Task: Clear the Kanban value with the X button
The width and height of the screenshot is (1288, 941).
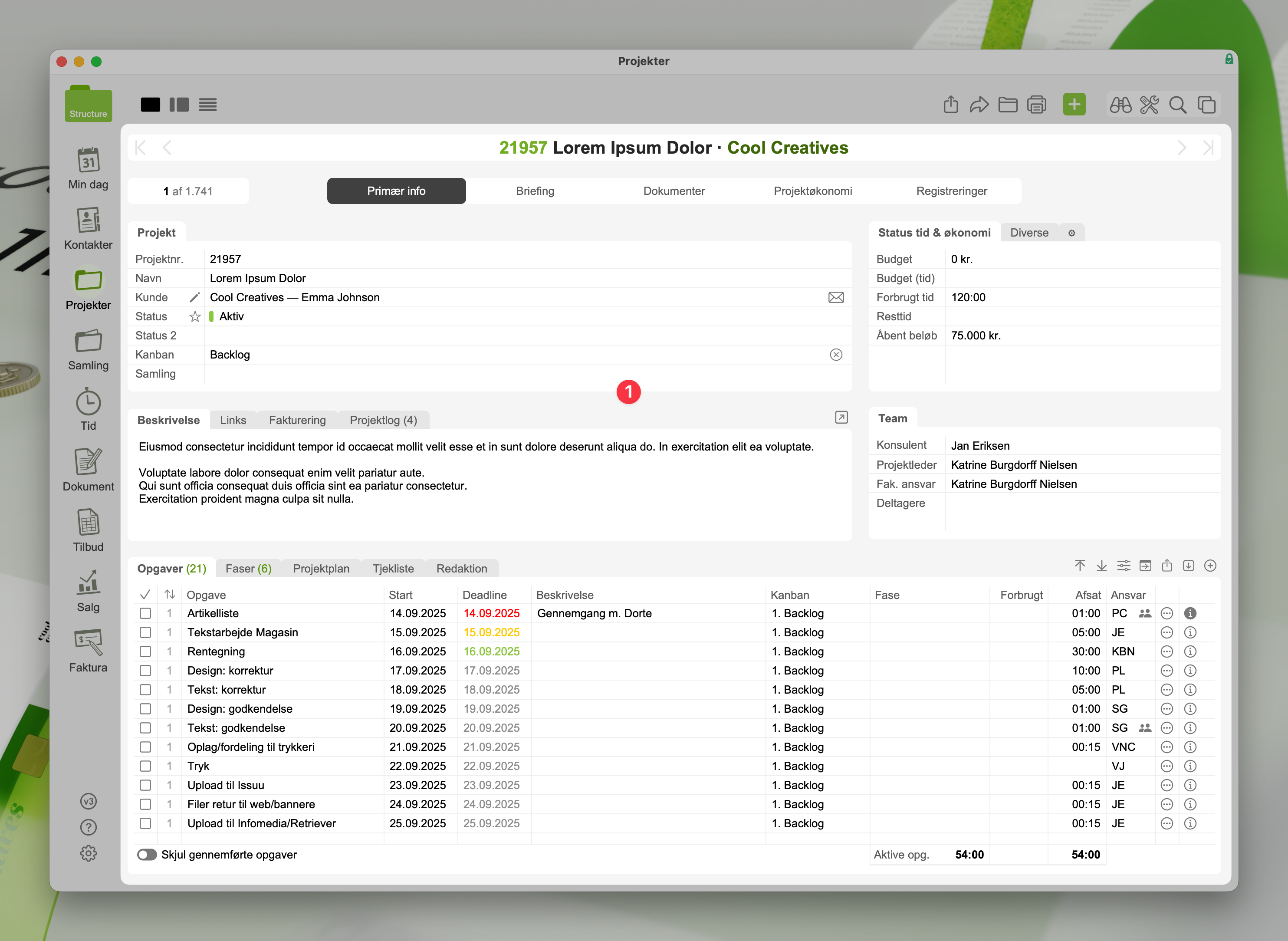Action: tap(836, 355)
